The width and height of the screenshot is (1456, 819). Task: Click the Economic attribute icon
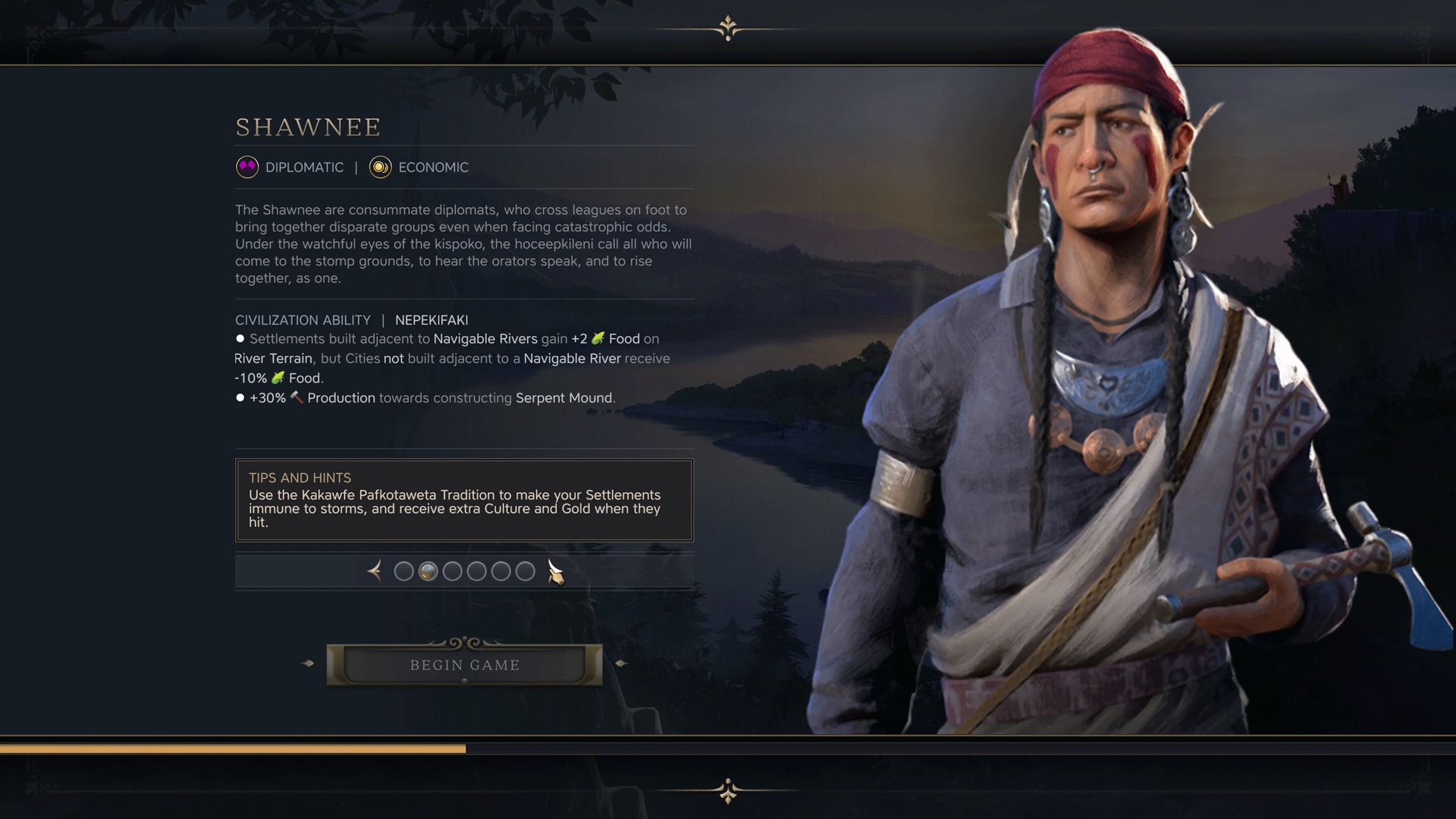pyautogui.click(x=380, y=167)
